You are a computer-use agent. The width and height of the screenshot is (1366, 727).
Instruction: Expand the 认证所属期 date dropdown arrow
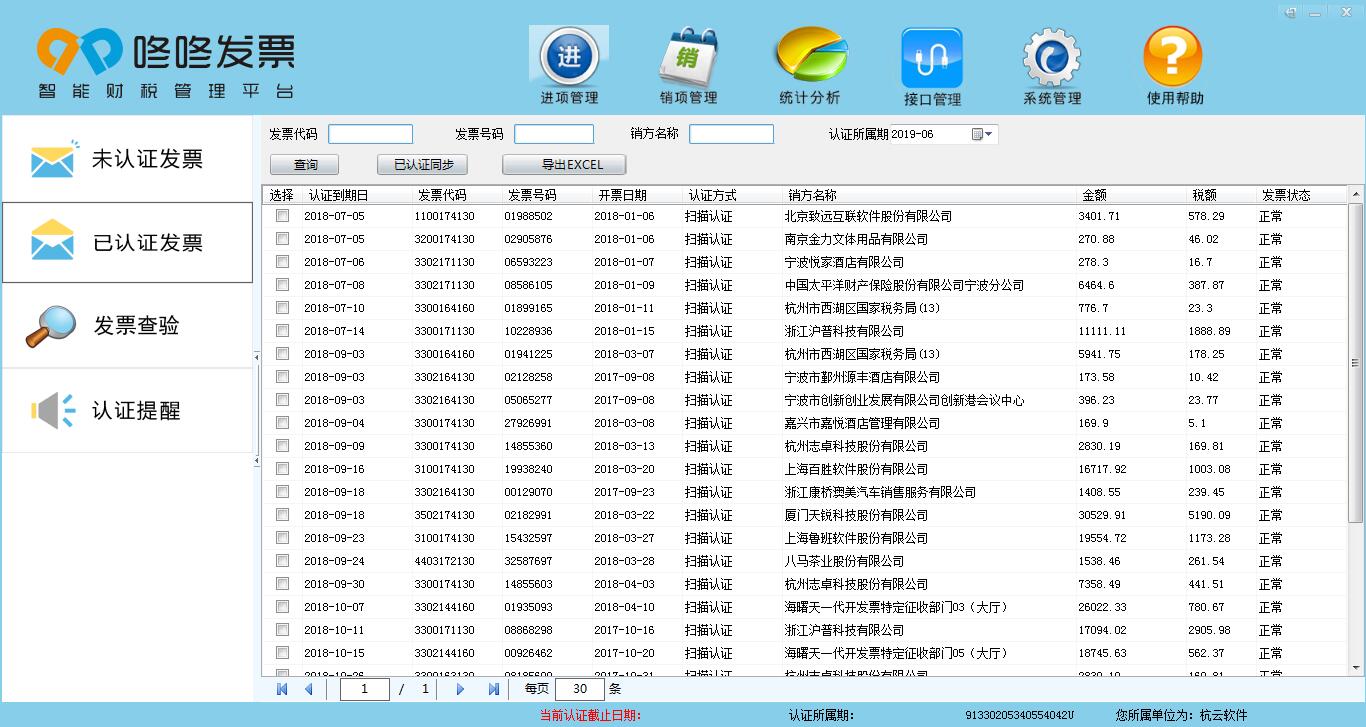point(989,134)
